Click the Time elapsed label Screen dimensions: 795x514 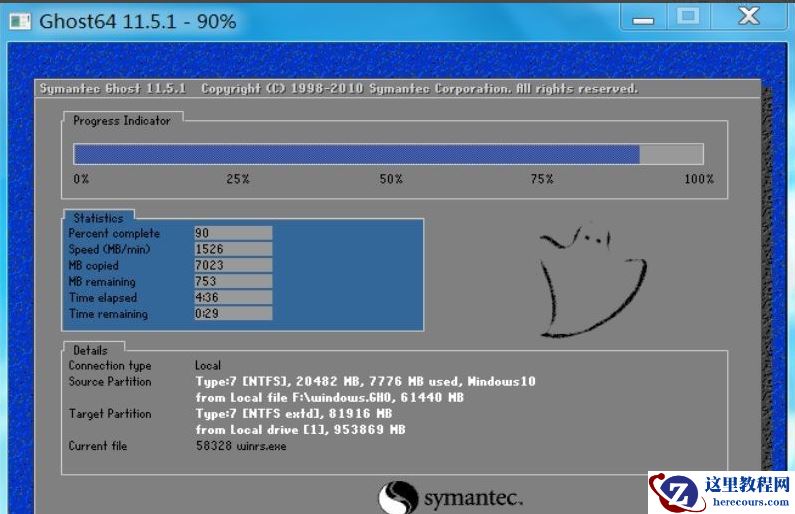coord(103,298)
